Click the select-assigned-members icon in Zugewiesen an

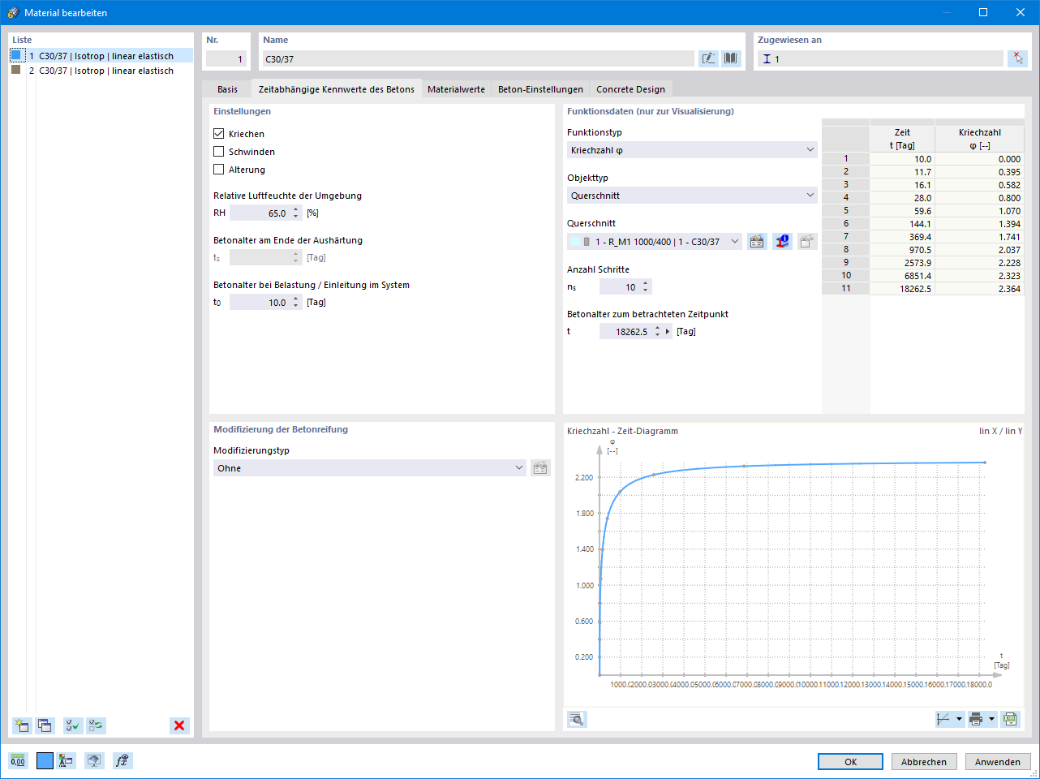(x=1017, y=58)
